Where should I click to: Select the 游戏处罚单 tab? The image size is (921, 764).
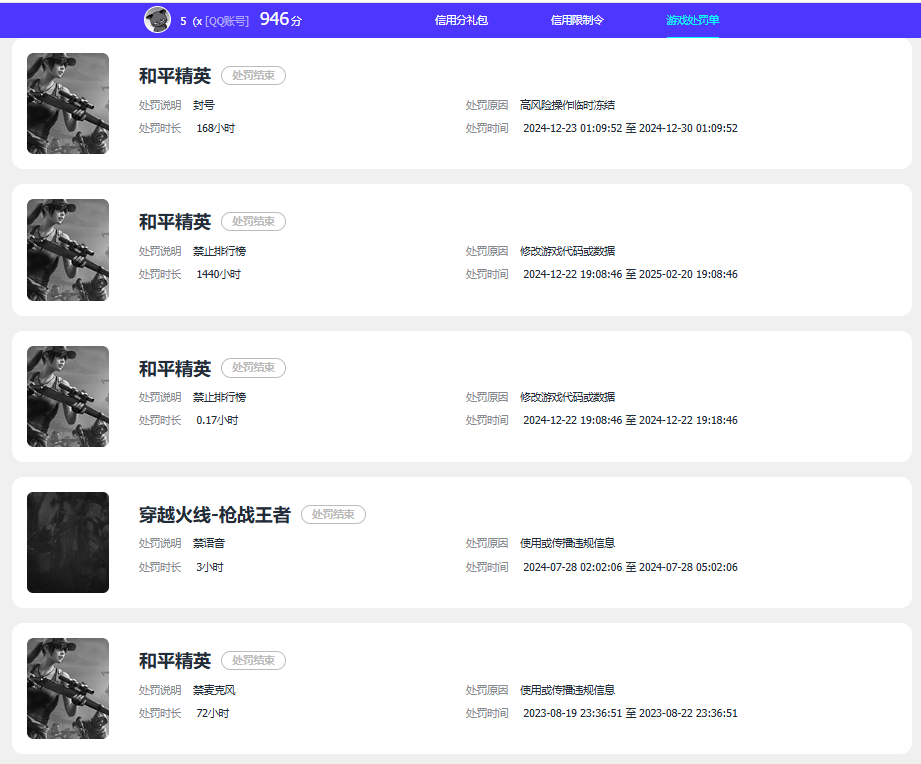click(x=693, y=21)
